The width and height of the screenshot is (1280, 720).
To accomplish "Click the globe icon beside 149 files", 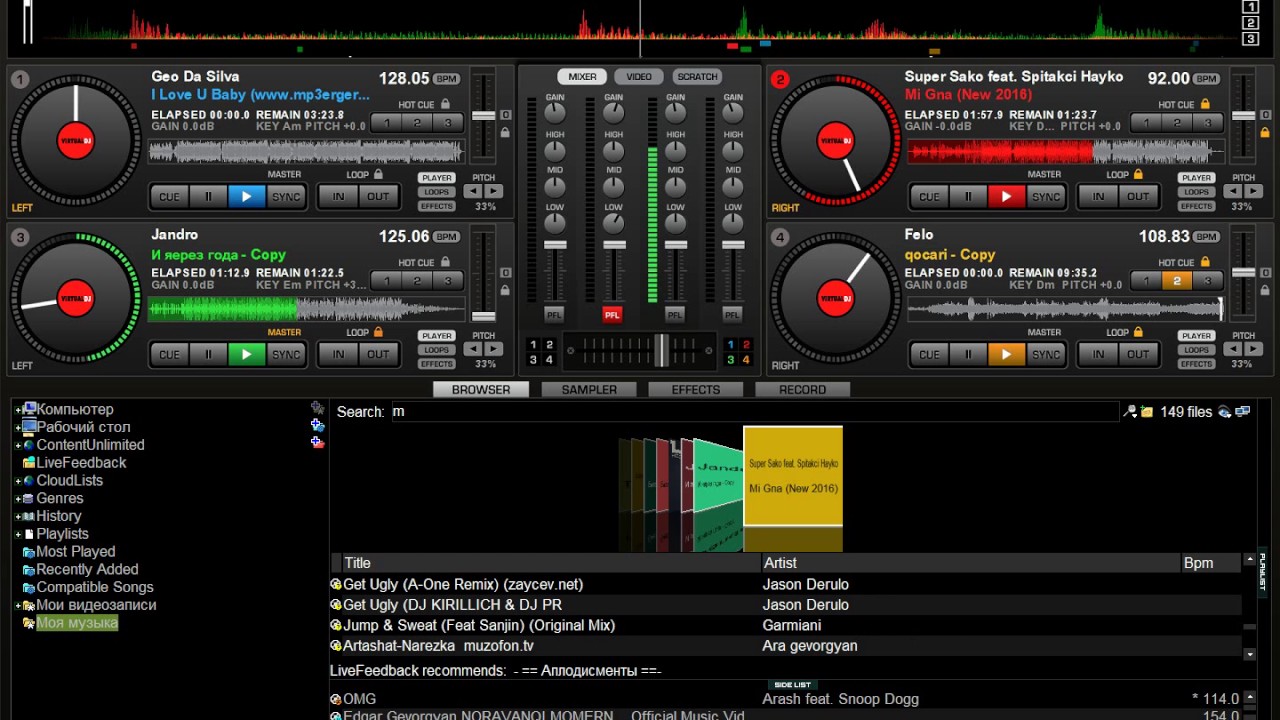I will (x=1224, y=412).
